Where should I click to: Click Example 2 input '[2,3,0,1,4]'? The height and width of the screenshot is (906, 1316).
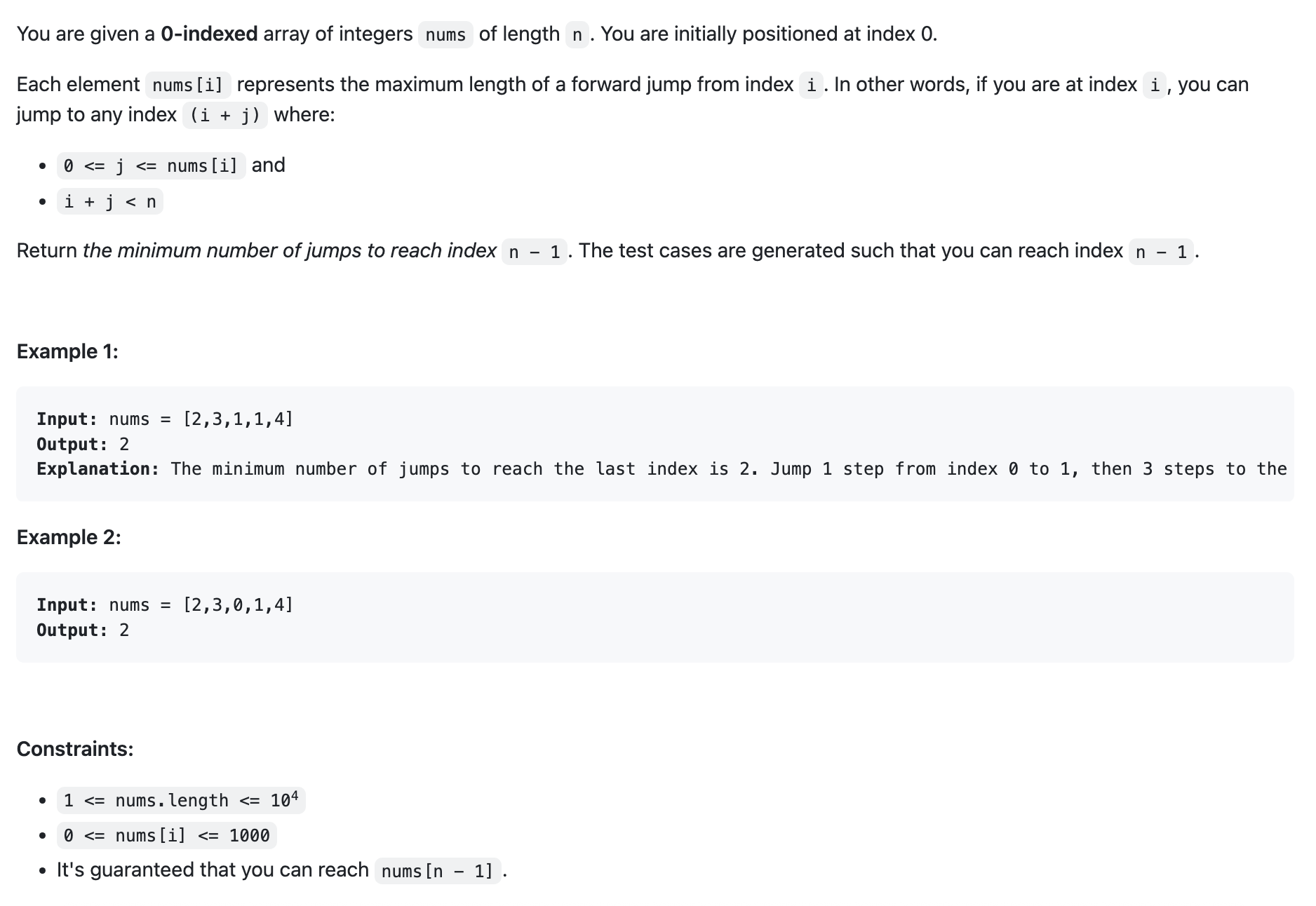[x=239, y=604]
